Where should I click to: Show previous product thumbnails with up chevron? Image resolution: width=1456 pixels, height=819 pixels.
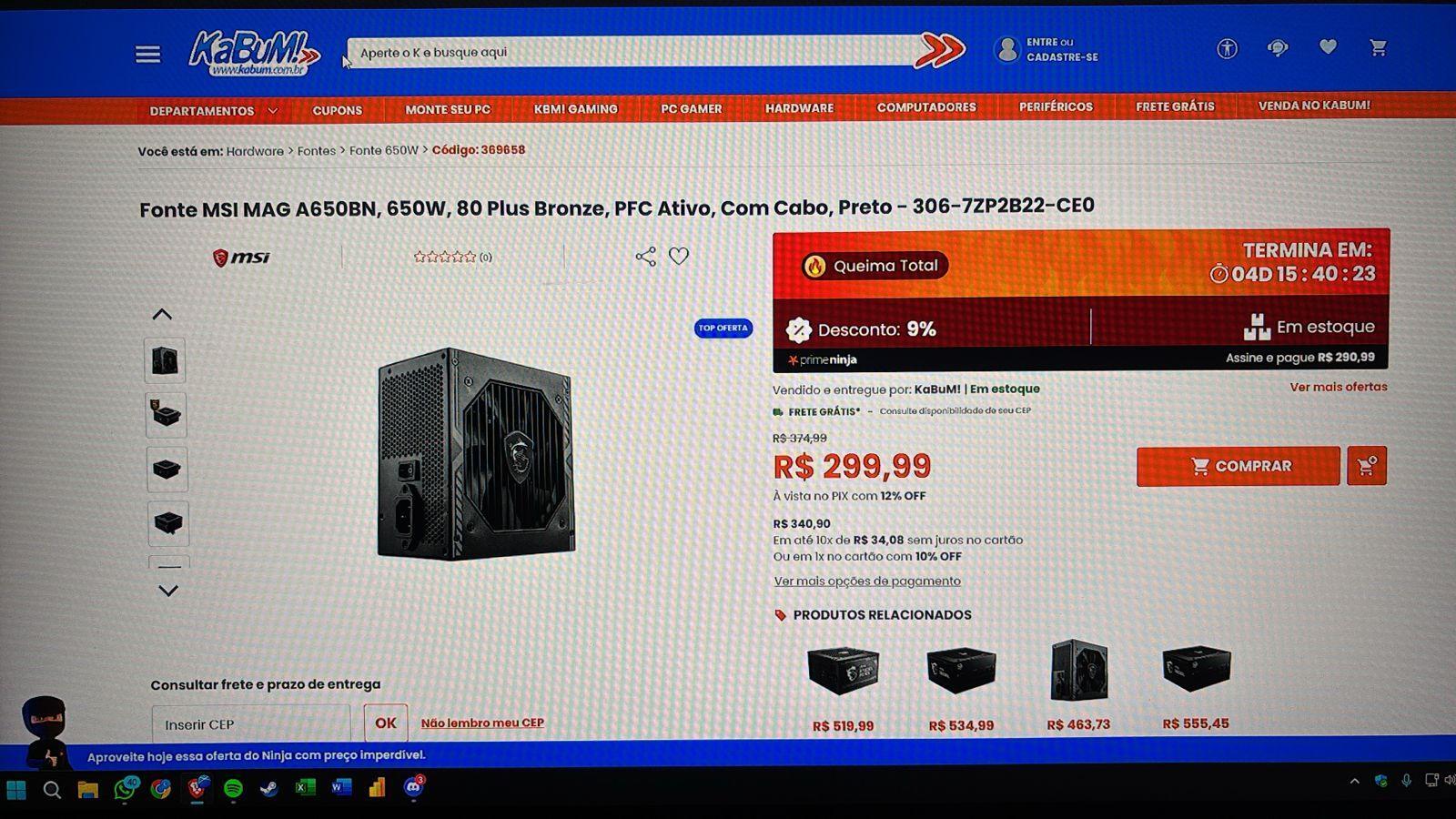[162, 315]
